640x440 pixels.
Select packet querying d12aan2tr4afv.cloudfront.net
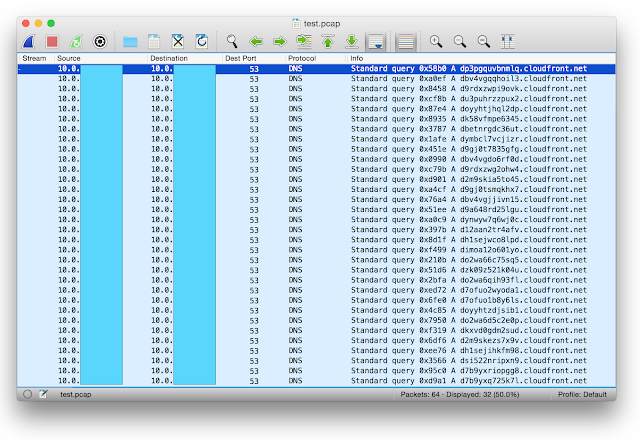coord(316,230)
